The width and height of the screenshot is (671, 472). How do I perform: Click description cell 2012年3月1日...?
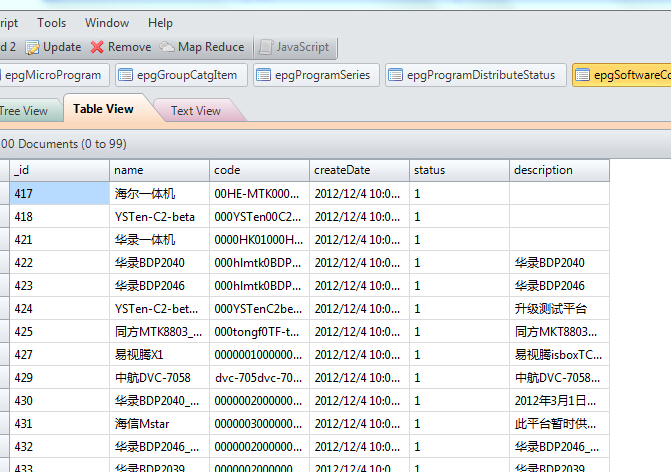click(x=559, y=401)
